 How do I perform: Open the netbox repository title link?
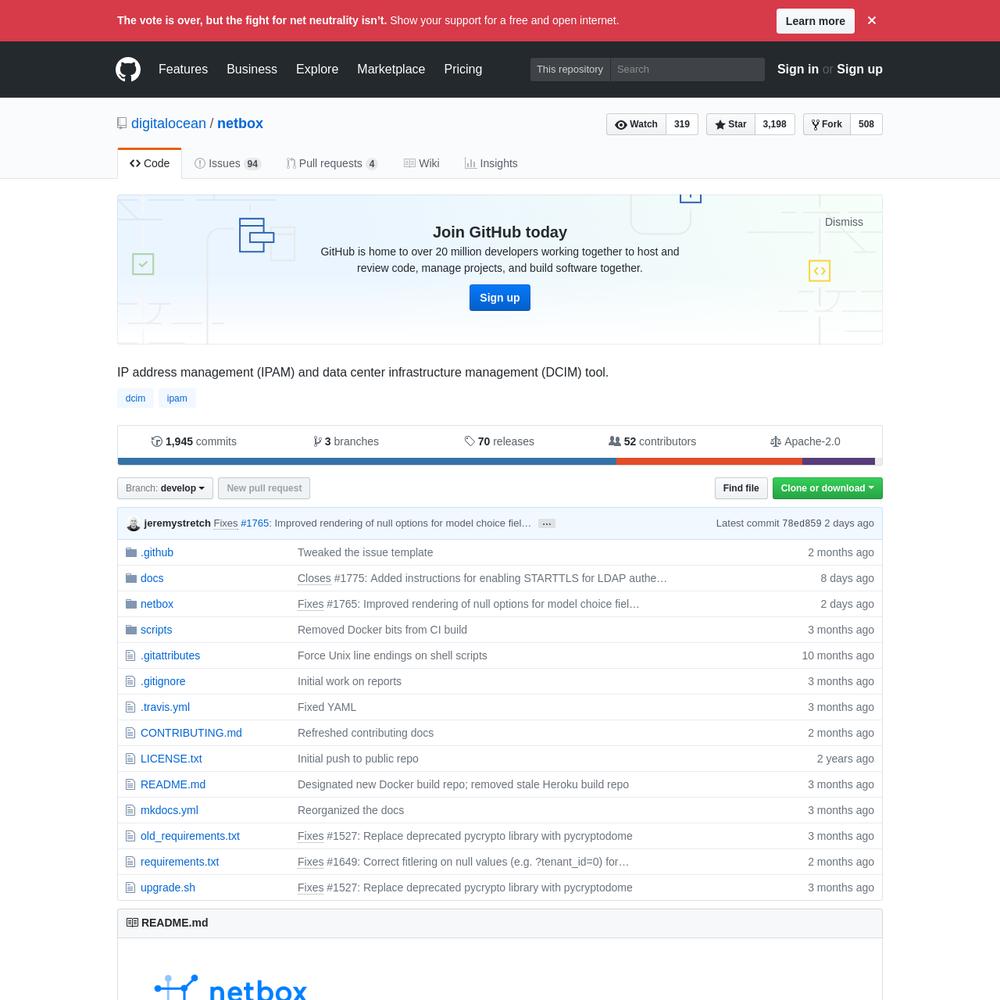coord(240,123)
